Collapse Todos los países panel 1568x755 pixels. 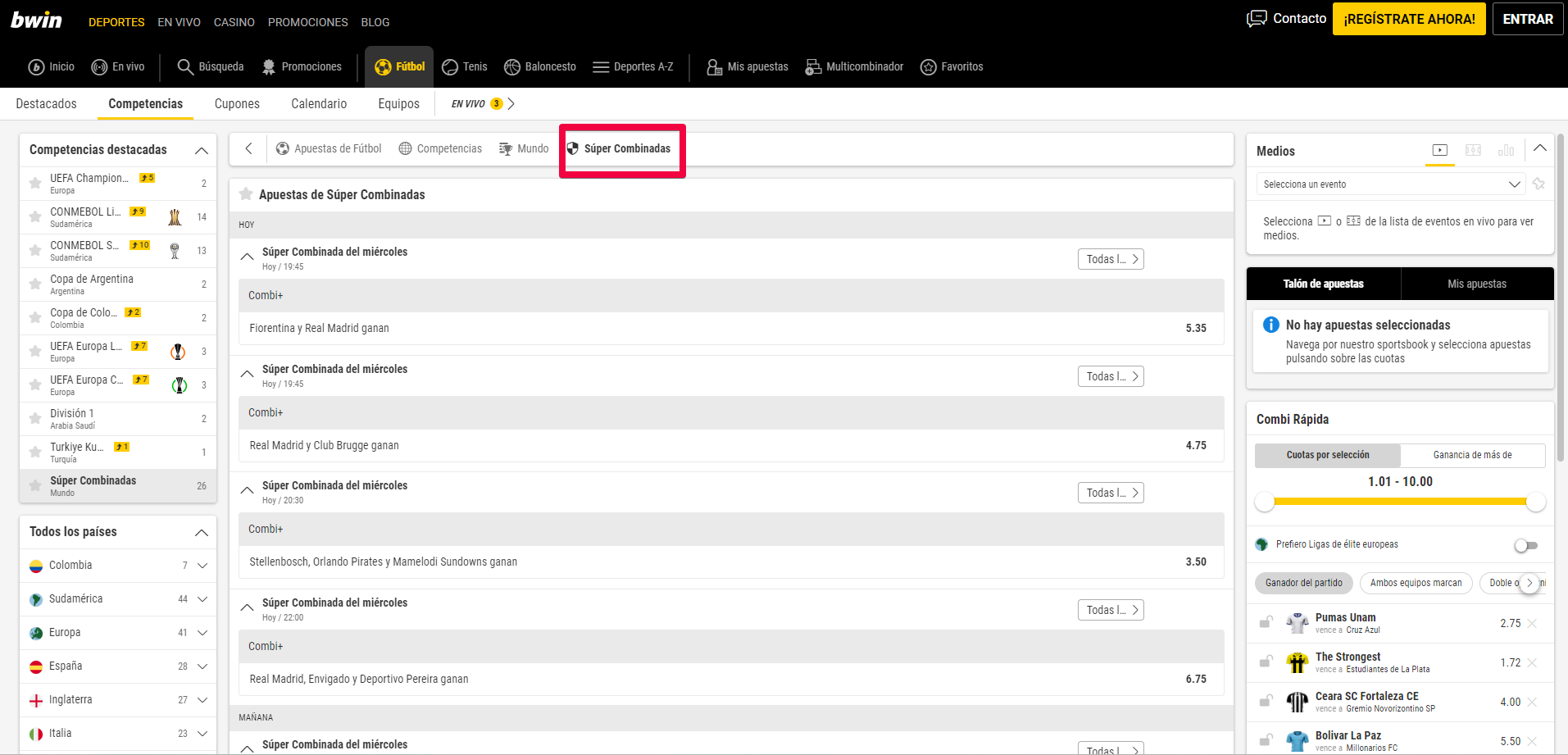(202, 532)
